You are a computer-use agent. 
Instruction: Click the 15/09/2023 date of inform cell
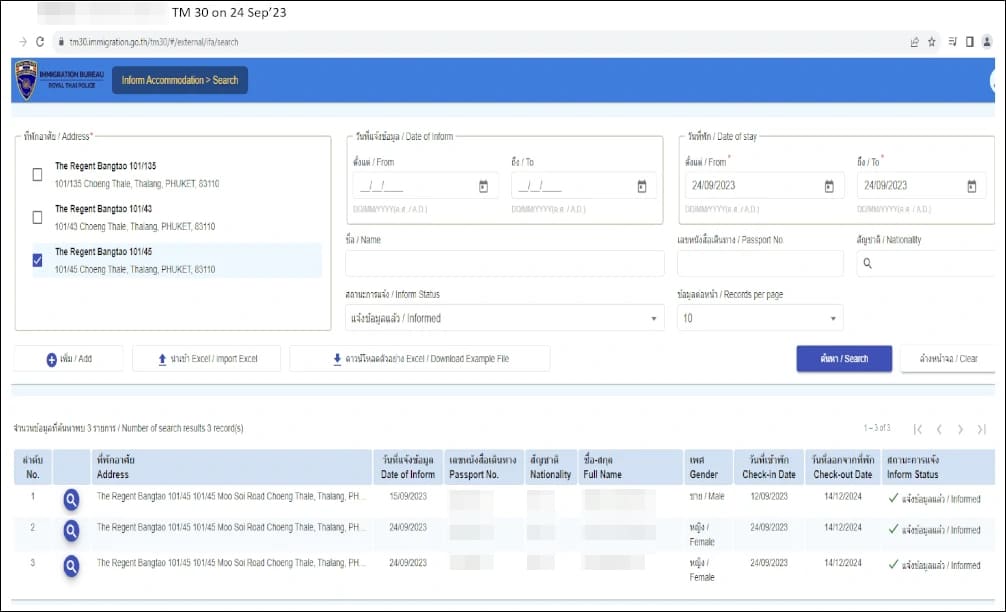coord(407,497)
